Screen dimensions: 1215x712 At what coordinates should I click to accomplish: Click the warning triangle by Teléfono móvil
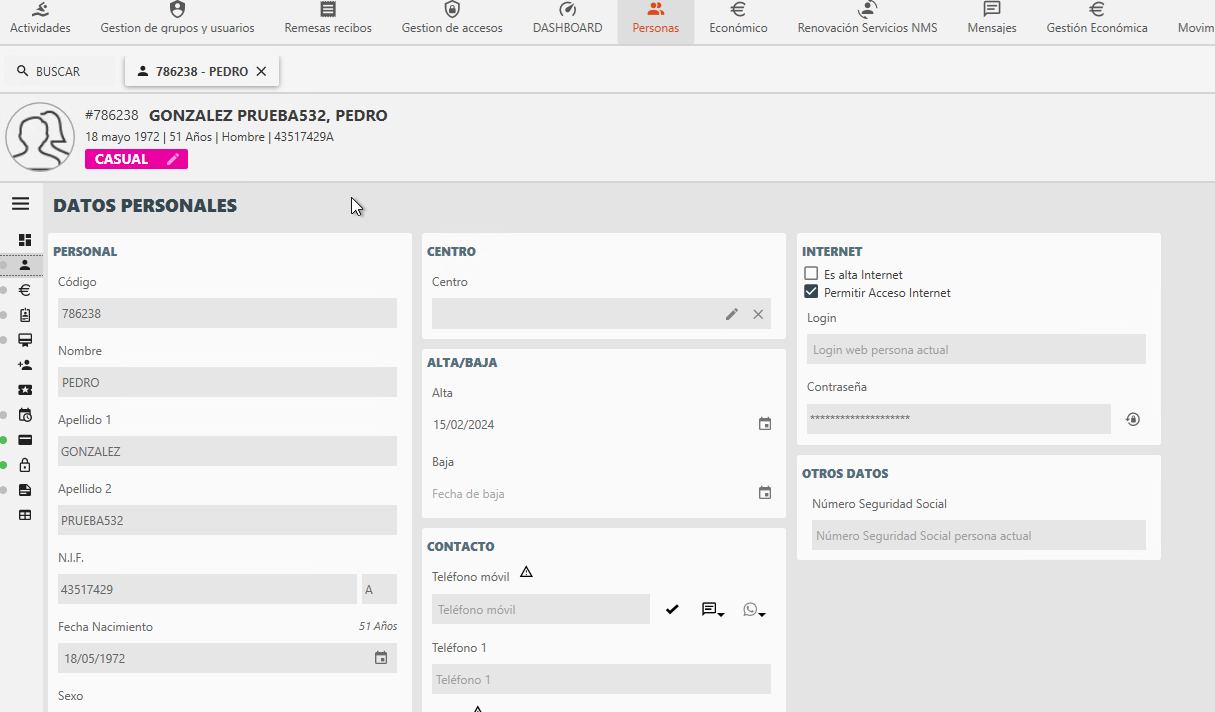tap(526, 572)
